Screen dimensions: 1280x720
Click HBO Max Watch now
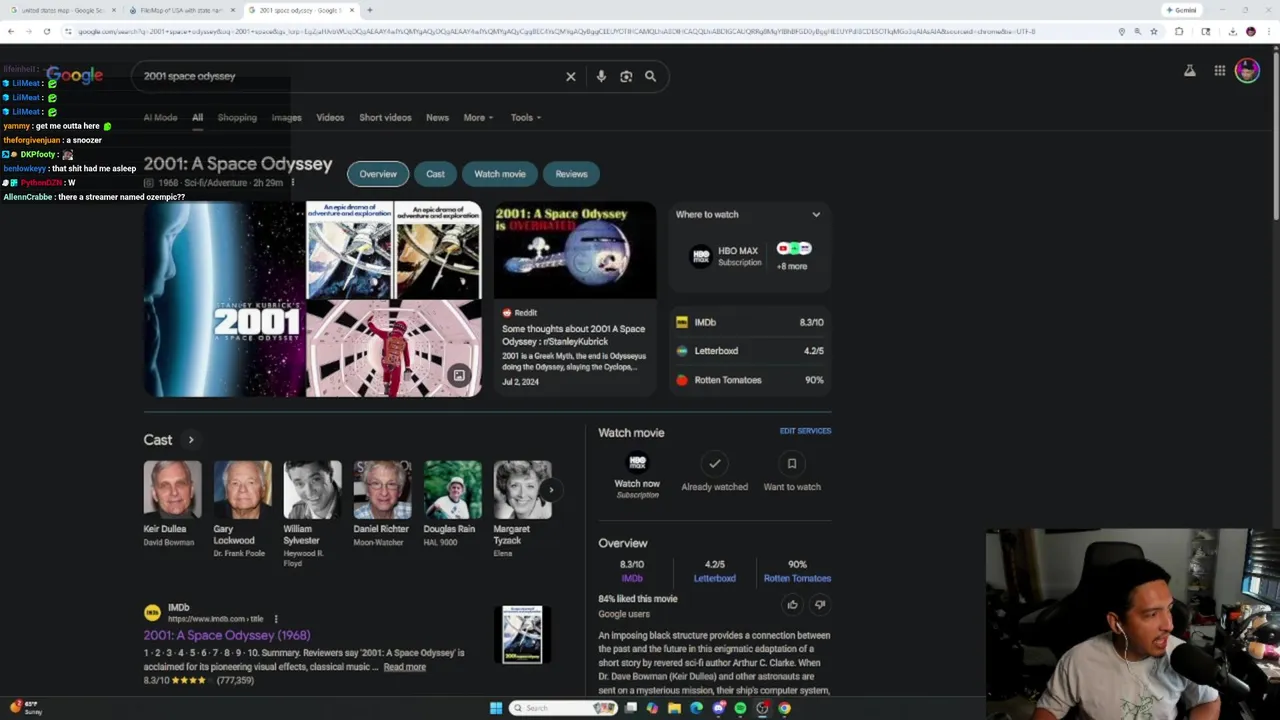(x=637, y=474)
